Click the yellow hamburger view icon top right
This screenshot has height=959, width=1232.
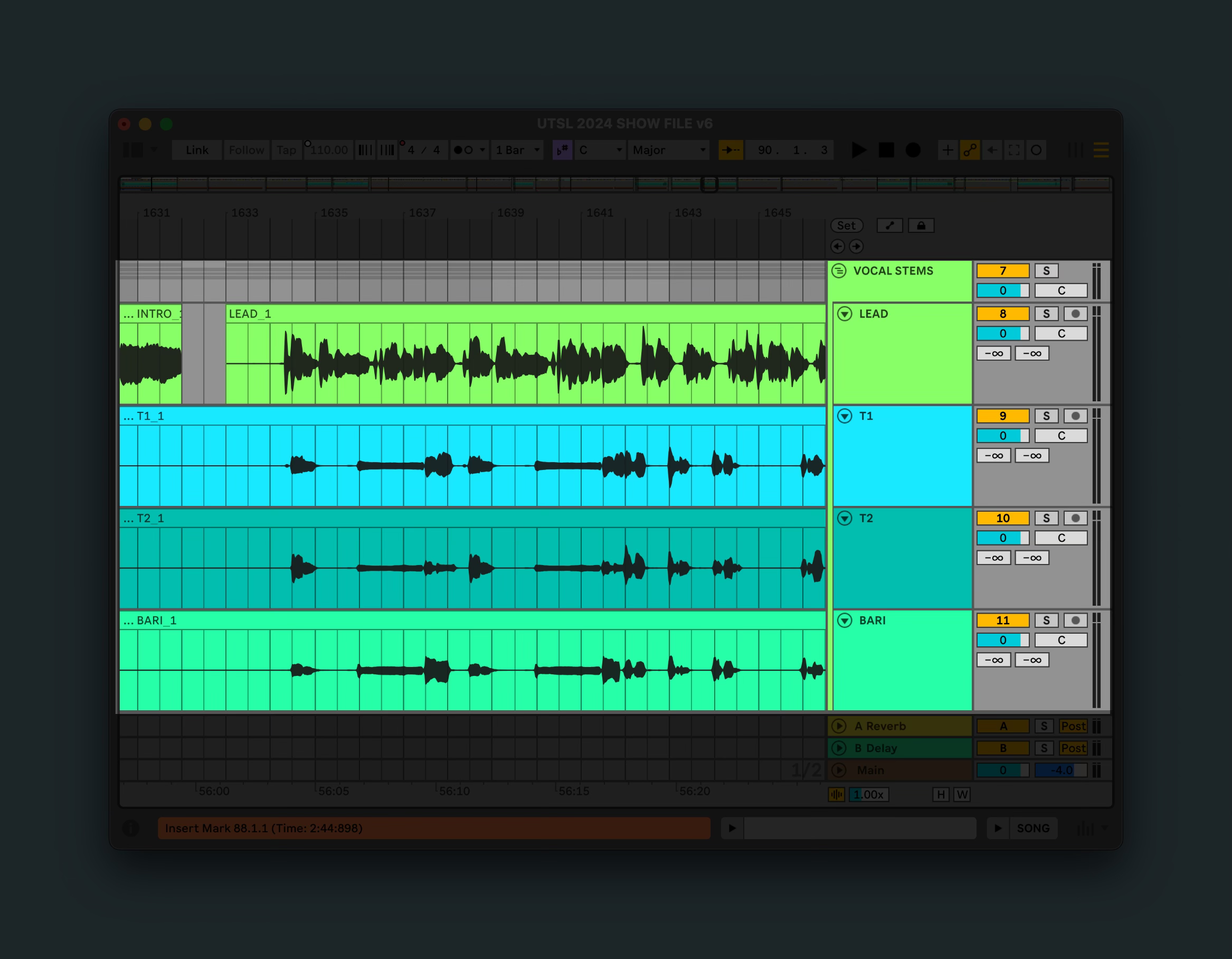tap(1101, 150)
